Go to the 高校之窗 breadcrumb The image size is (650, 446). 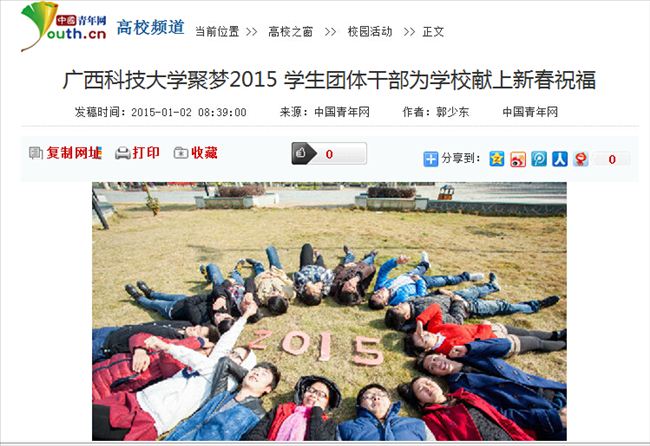pos(290,32)
